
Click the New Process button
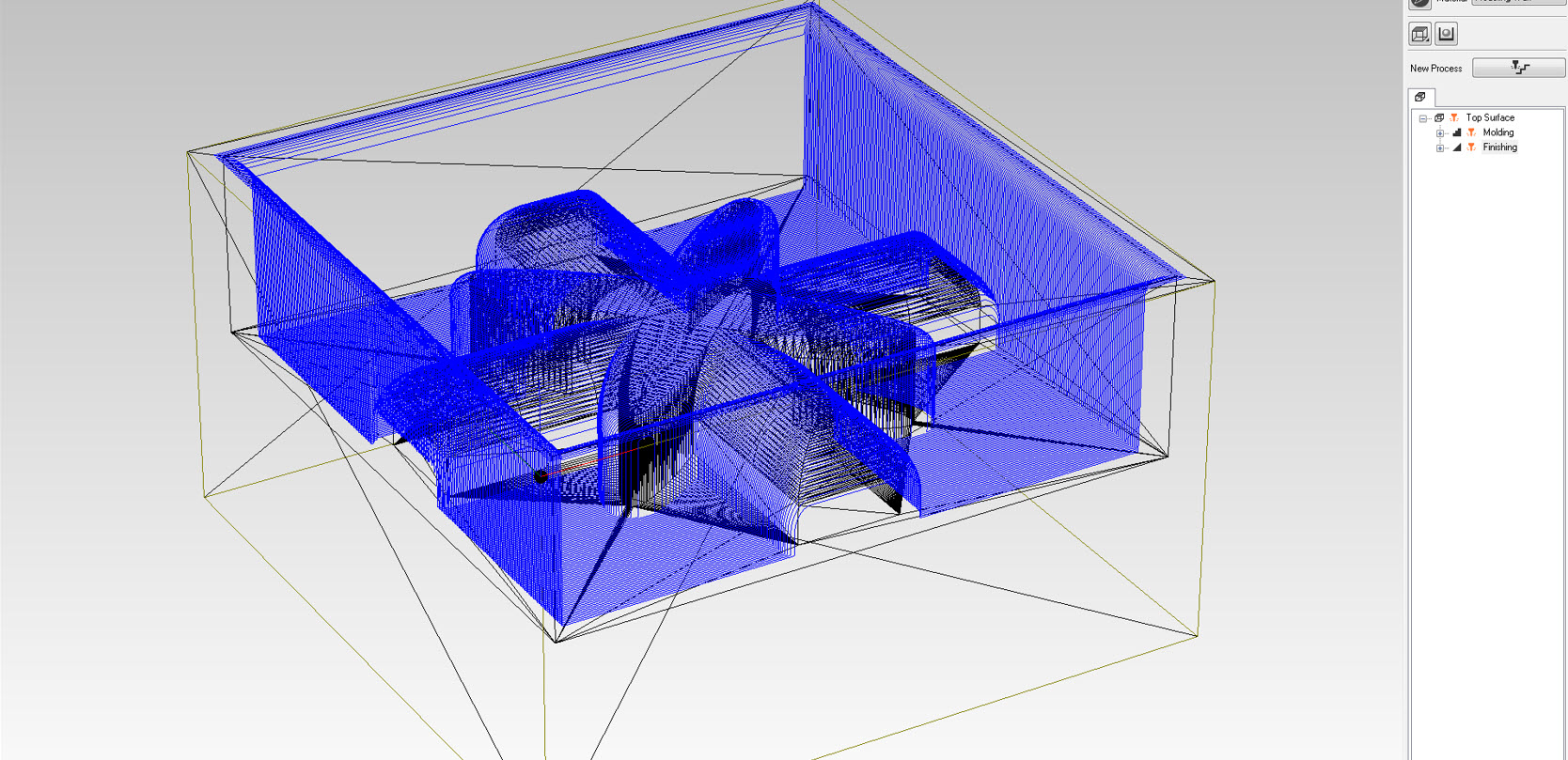[1518, 68]
